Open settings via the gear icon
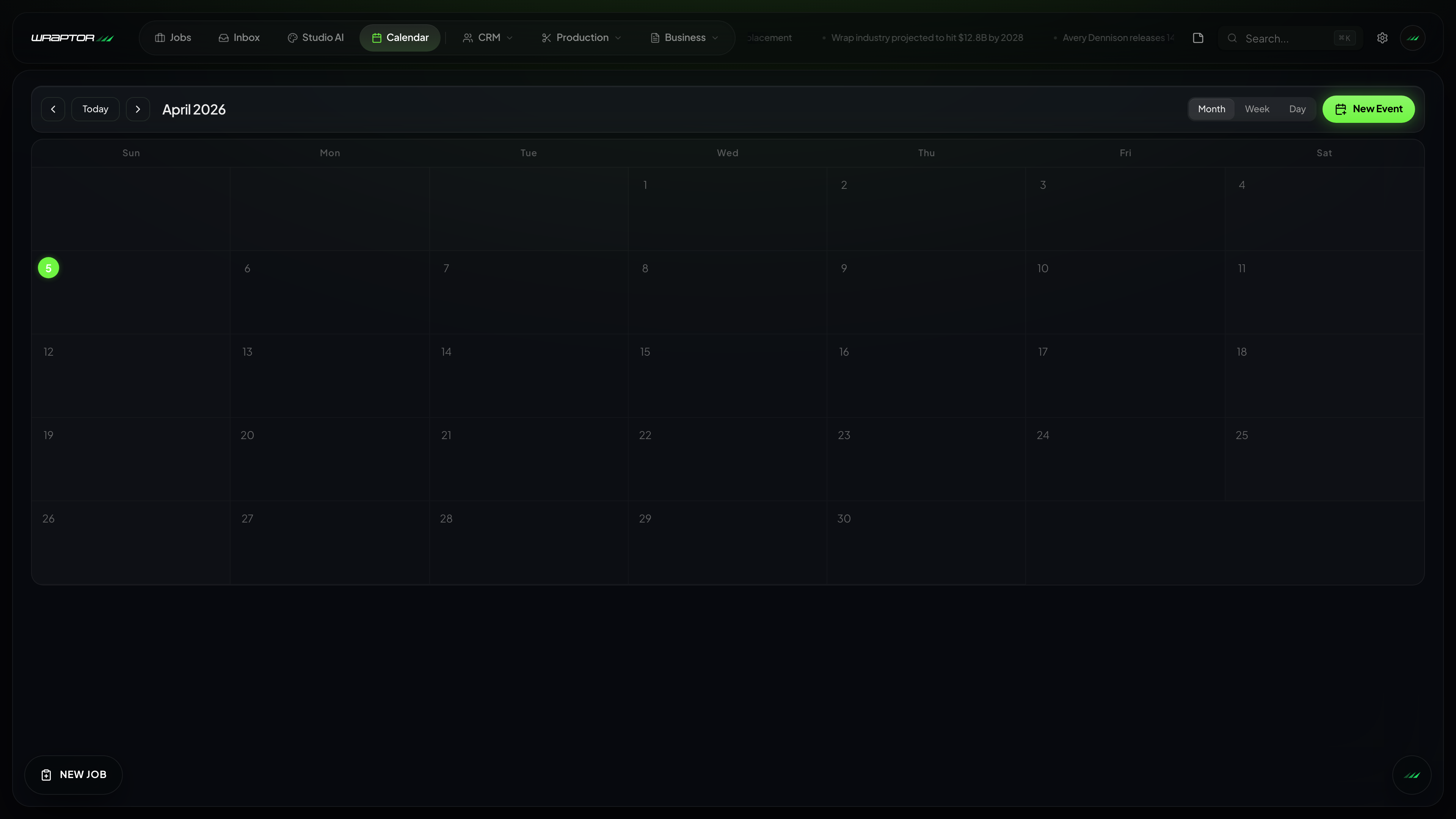This screenshot has height=819, width=1456. coord(1382,38)
